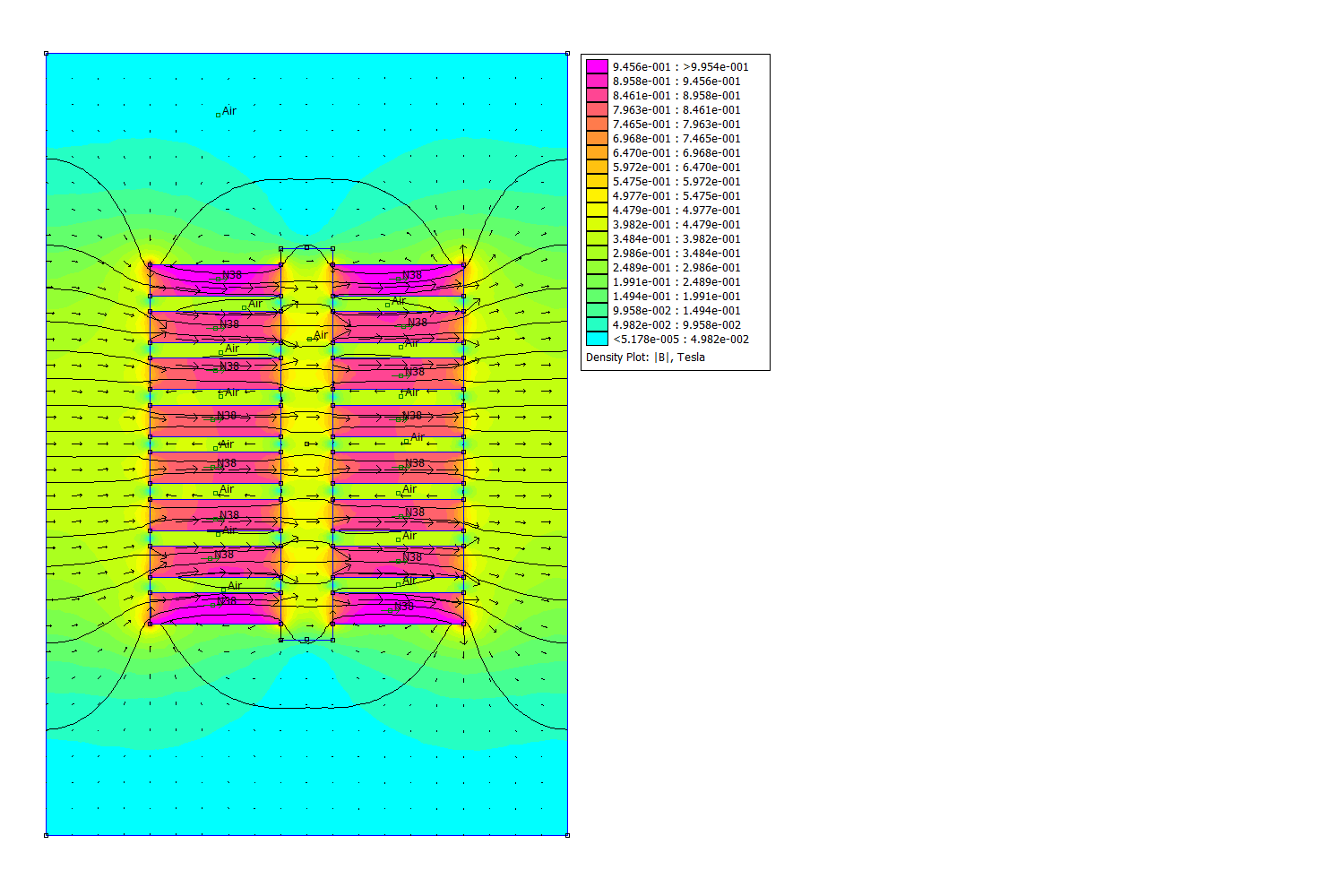The width and height of the screenshot is (1344, 896).
Task: Select the green swatch for 1.991e-001 : 2.489e-001
Action: [x=597, y=281]
